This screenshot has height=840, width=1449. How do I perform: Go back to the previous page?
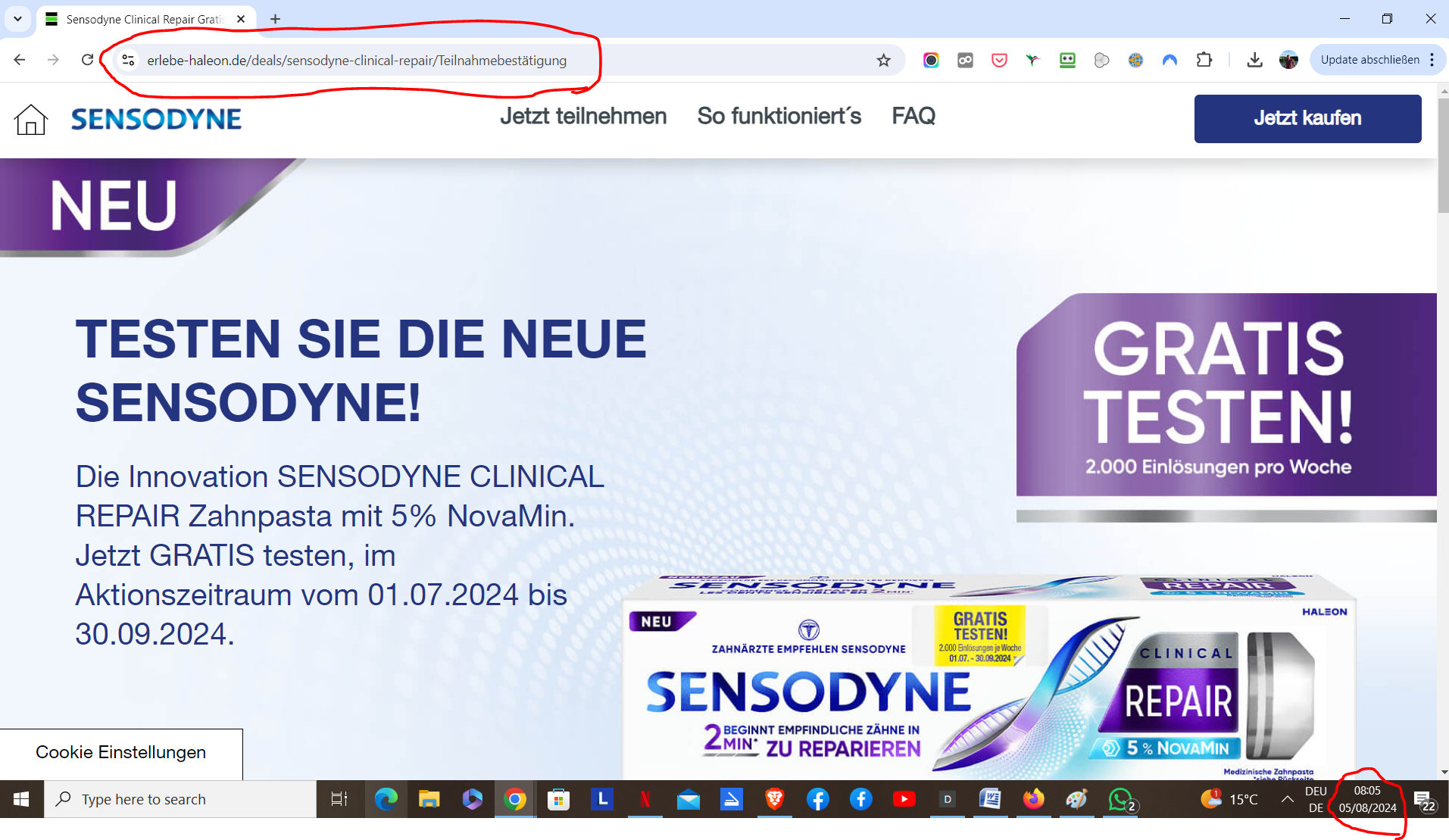point(20,60)
